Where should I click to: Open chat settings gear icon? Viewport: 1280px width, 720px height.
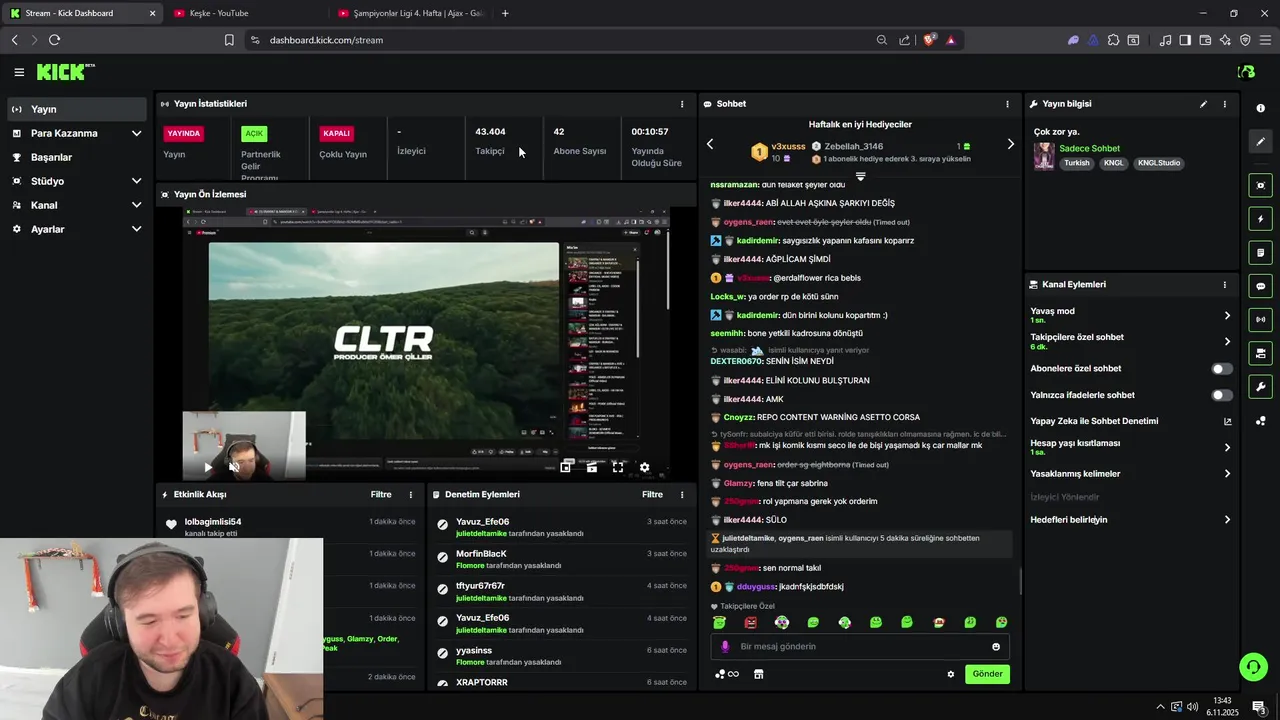click(951, 674)
